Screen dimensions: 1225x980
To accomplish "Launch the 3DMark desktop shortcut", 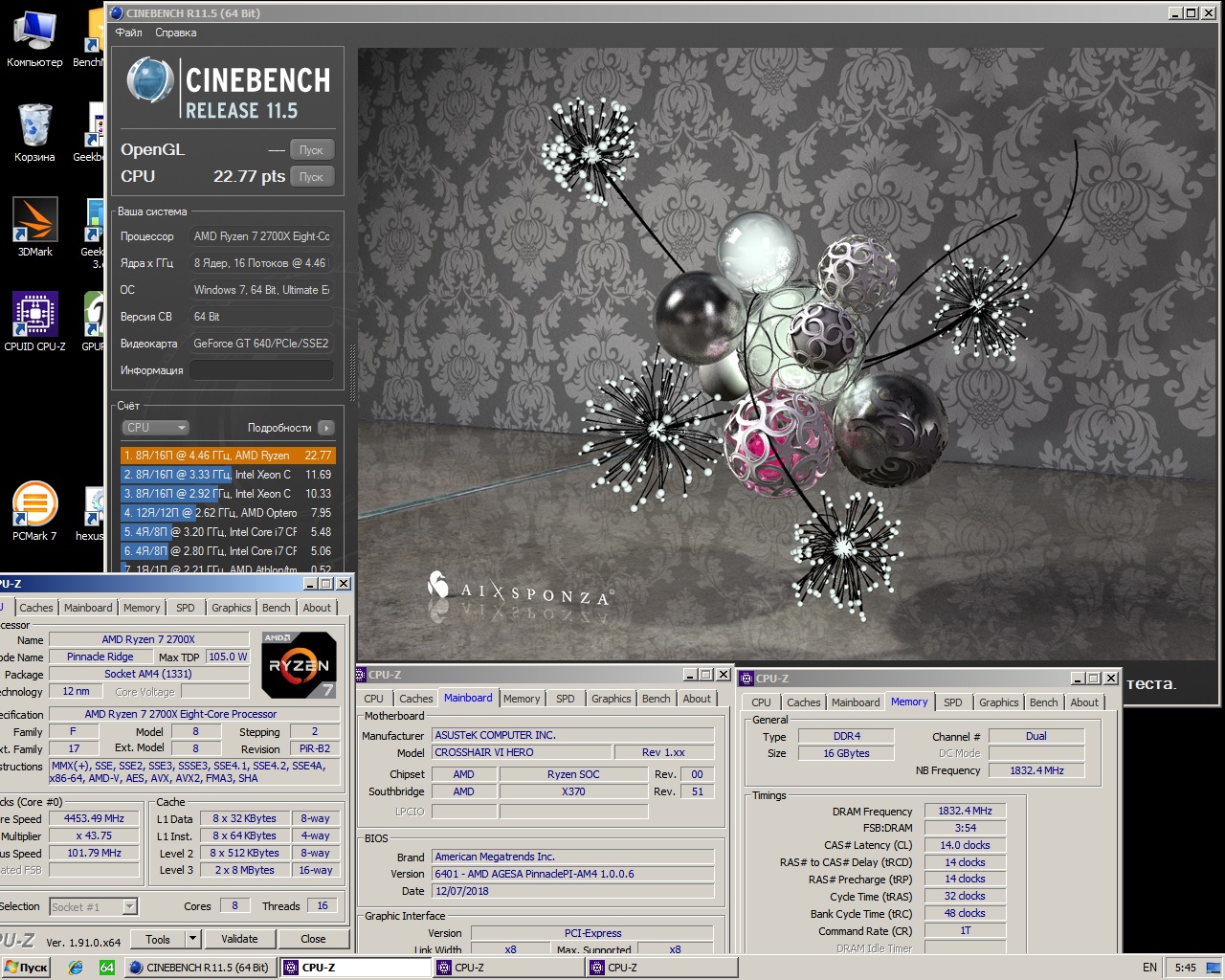I will click(x=35, y=227).
